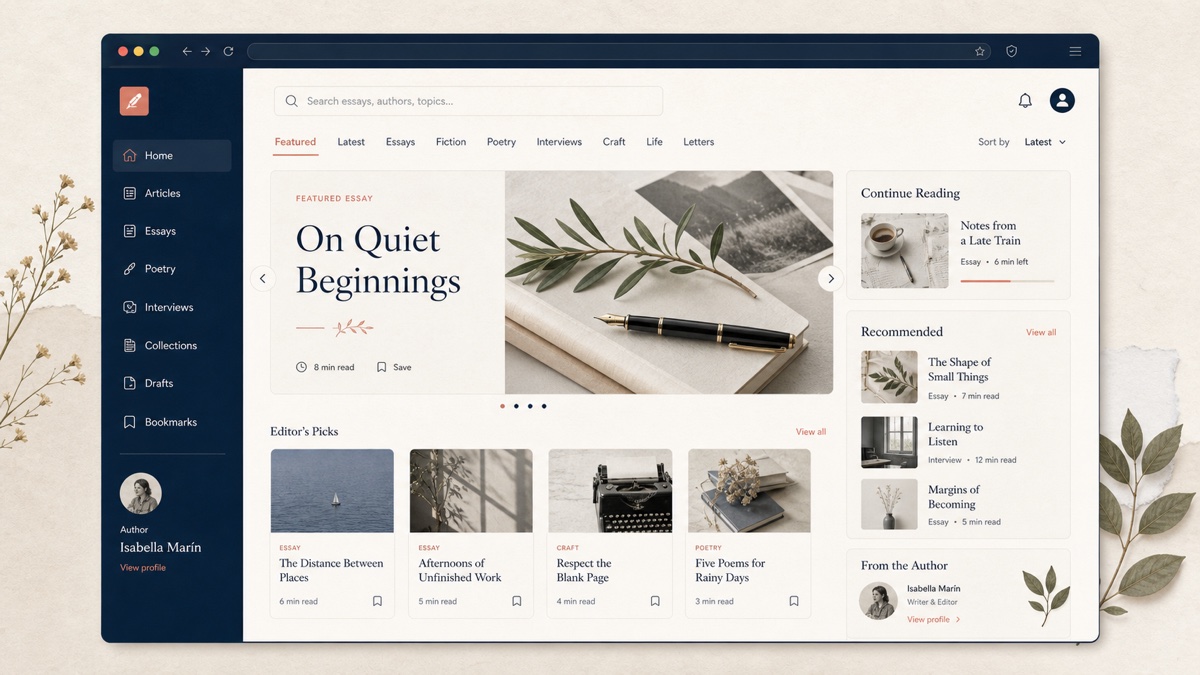Viewport: 1200px width, 675px height.
Task: Switch to the Interviews tab
Action: pos(559,142)
